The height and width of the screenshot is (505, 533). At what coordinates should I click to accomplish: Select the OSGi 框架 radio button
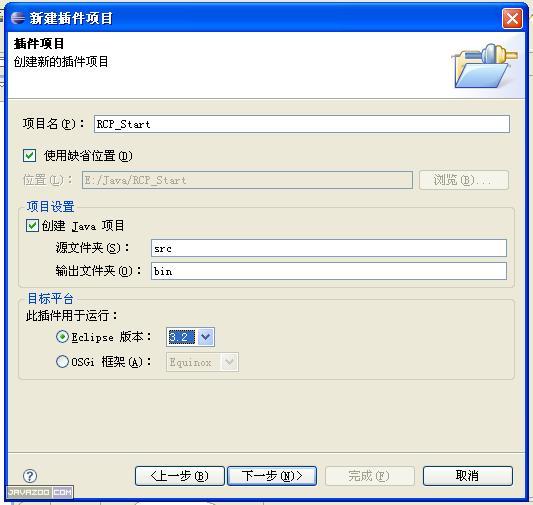(x=62, y=362)
